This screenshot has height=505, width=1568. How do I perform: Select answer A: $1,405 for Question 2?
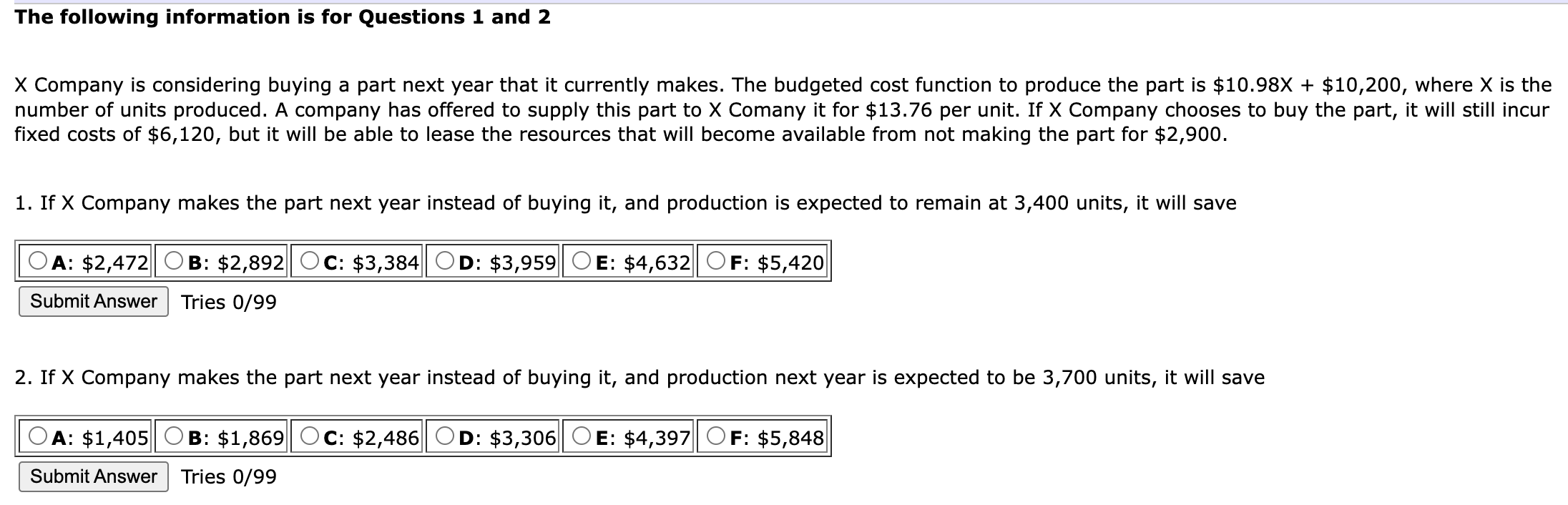tap(39, 435)
